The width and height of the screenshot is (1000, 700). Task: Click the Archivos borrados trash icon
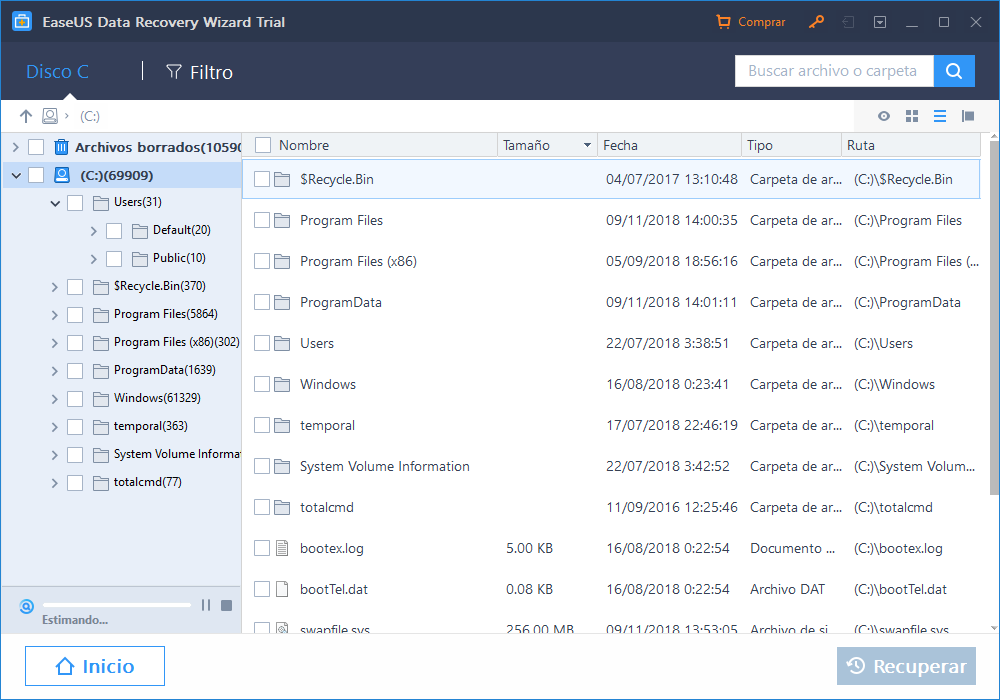[x=61, y=147]
